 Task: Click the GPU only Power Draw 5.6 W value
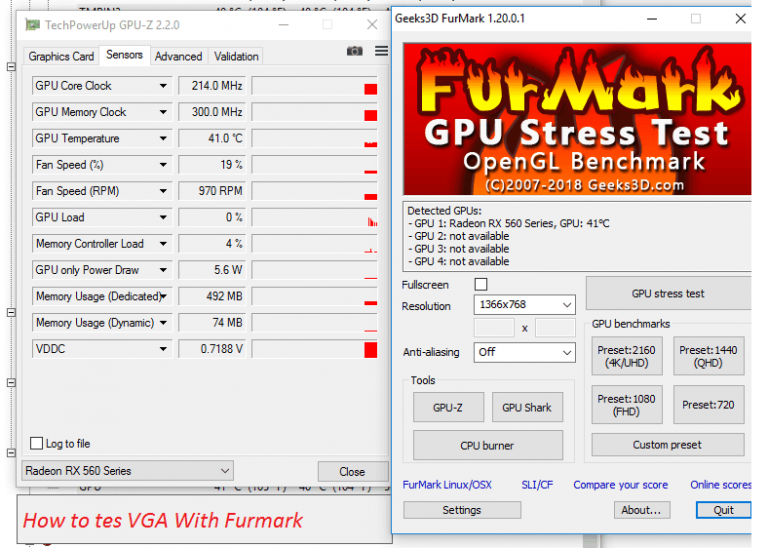coord(212,270)
